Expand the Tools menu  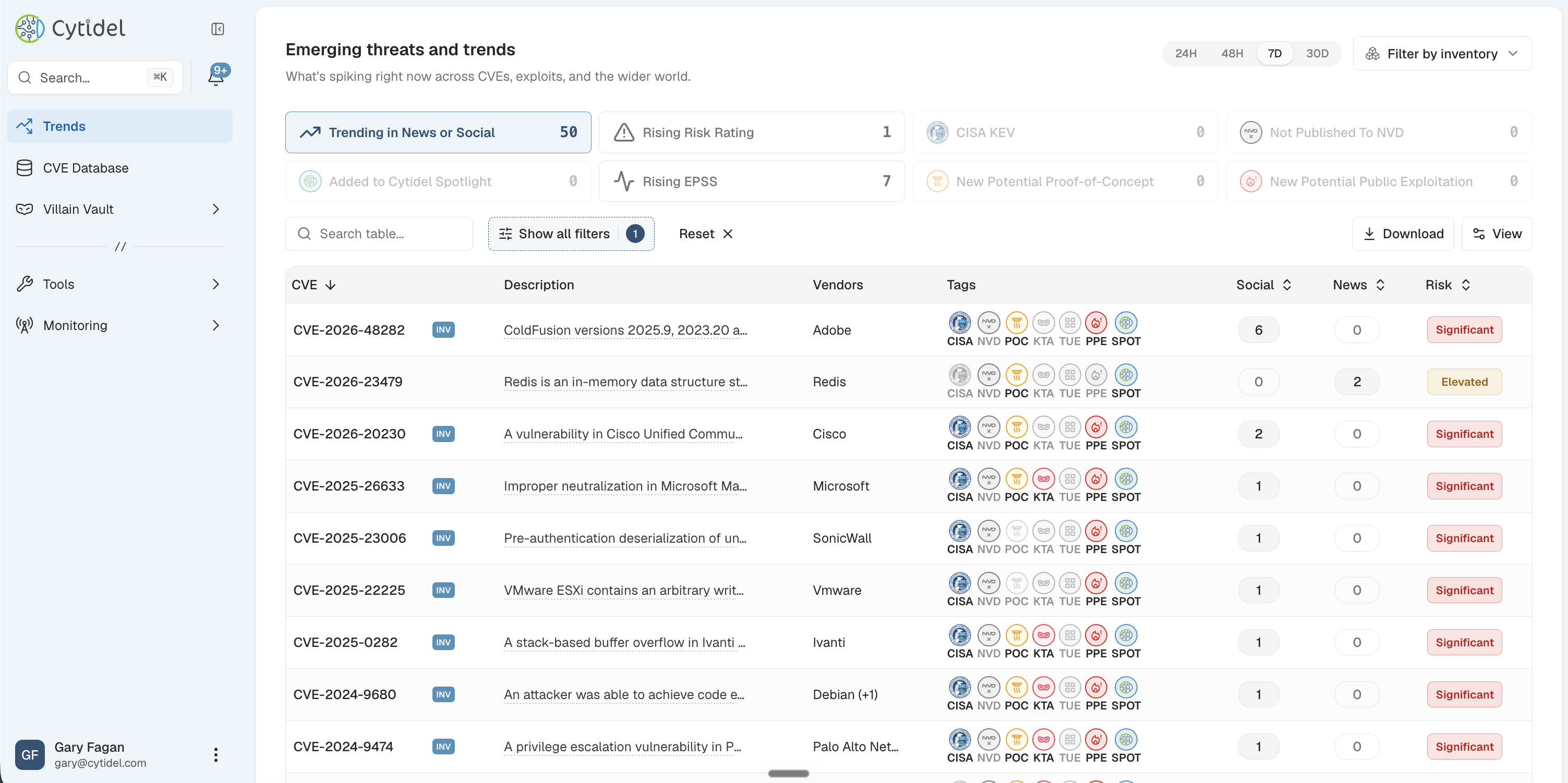(x=120, y=284)
